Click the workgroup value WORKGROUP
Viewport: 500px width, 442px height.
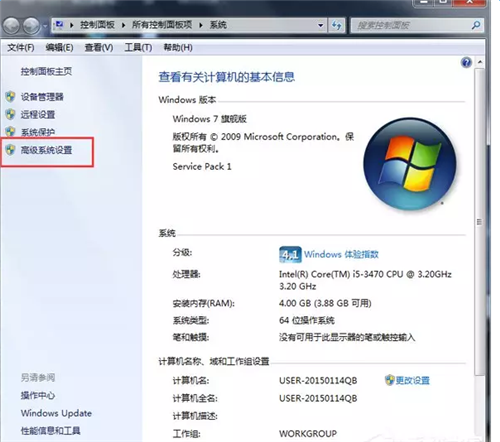click(x=308, y=434)
